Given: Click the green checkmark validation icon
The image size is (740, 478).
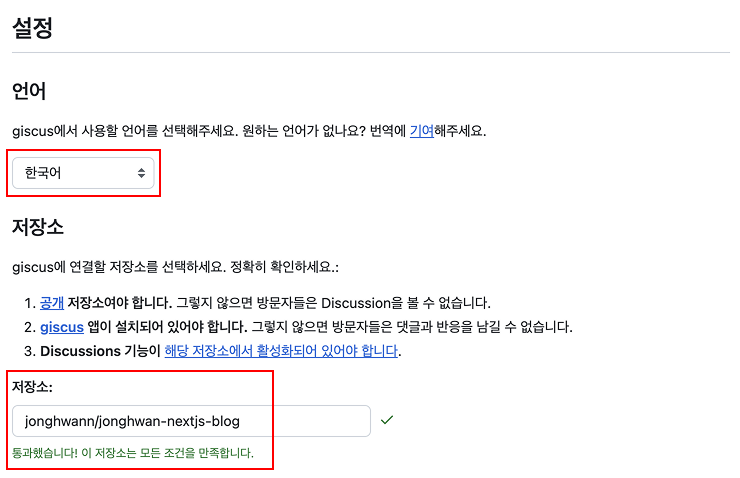Looking at the screenshot, I should pos(387,420).
